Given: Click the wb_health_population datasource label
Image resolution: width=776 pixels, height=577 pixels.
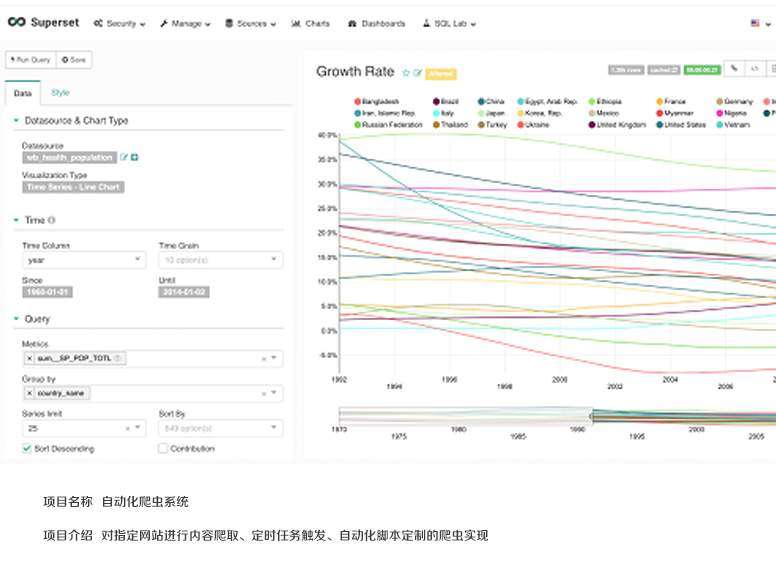Looking at the screenshot, I should 69,157.
